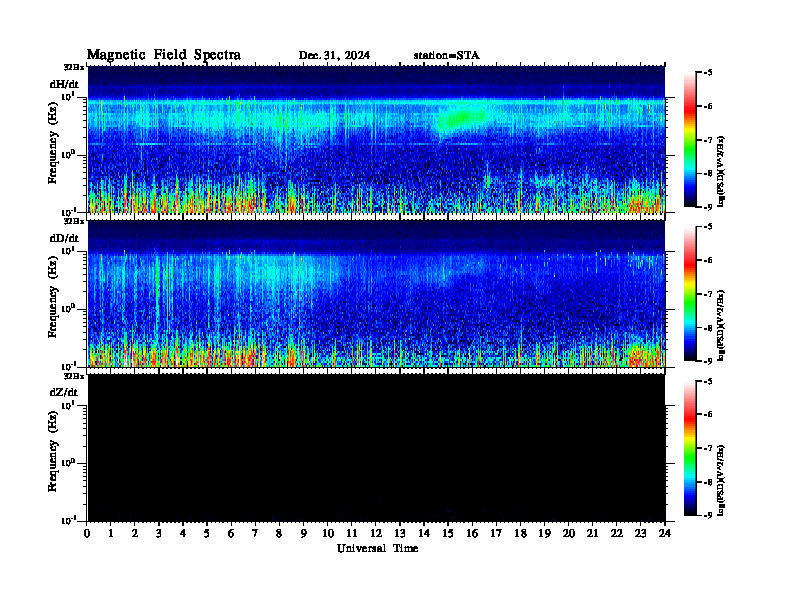Select the date text "Dec. 31, 2024"
This screenshot has height=612, width=792.
334,55
